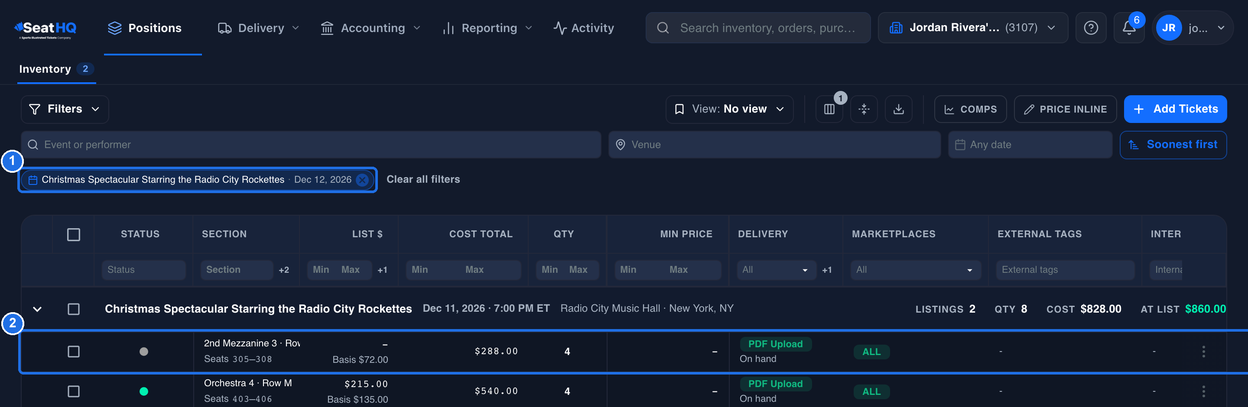The height and width of the screenshot is (407, 1248).
Task: Open notifications bell with badge 6
Action: (x=1129, y=28)
